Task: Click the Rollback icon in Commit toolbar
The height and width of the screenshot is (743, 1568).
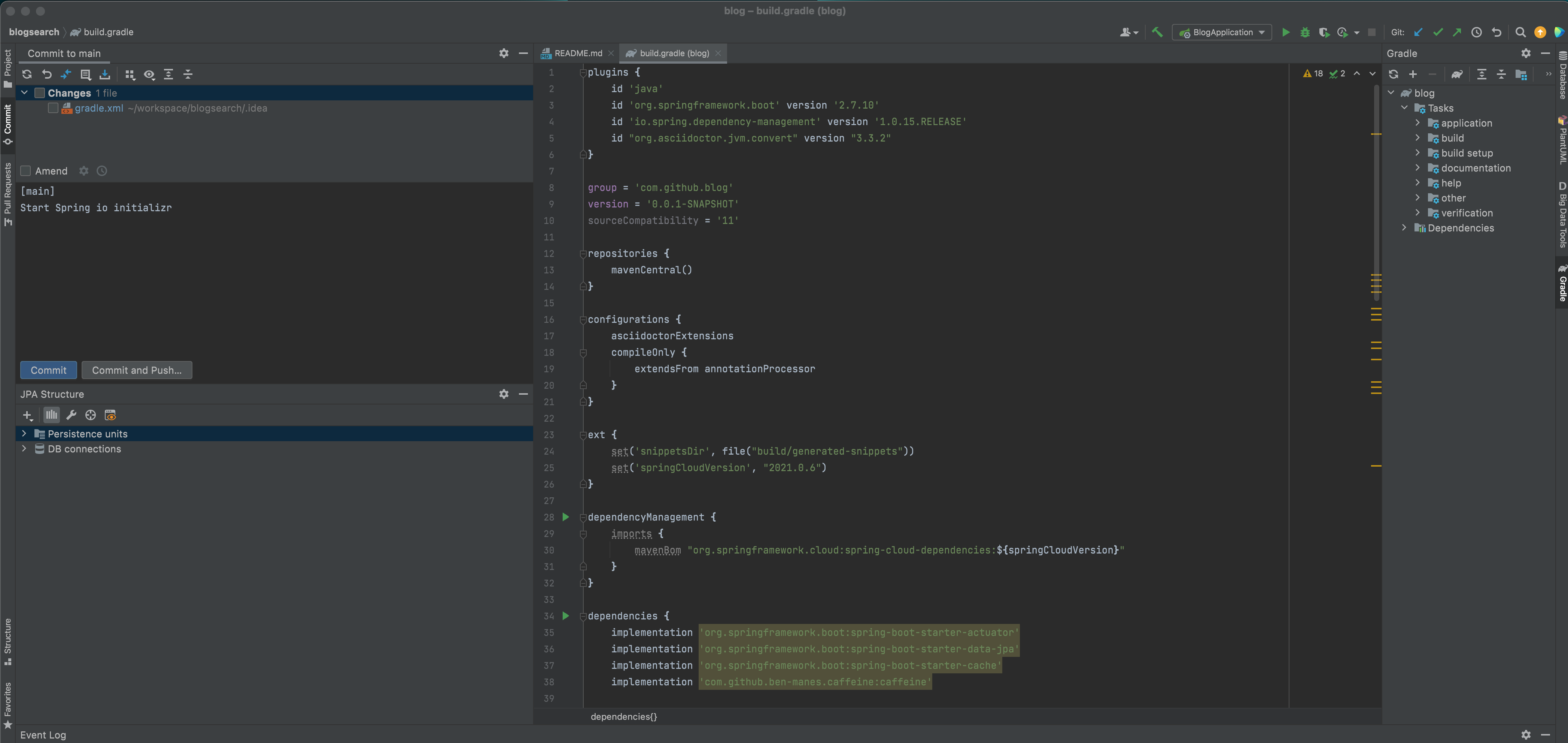Action: tap(47, 74)
